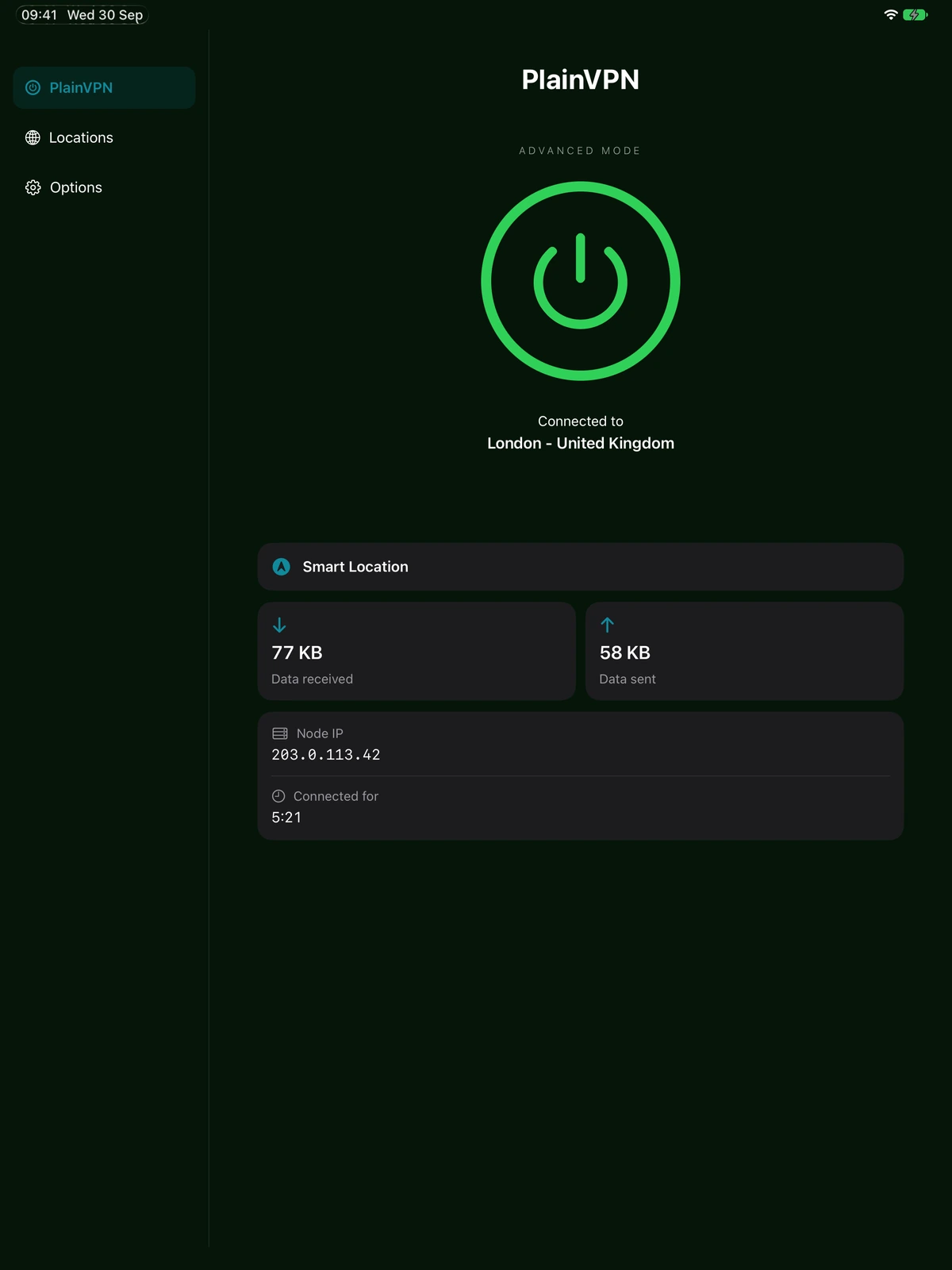This screenshot has width=952, height=1270.
Task: Click the upload arrow icon above 58 KB
Action: (x=607, y=625)
